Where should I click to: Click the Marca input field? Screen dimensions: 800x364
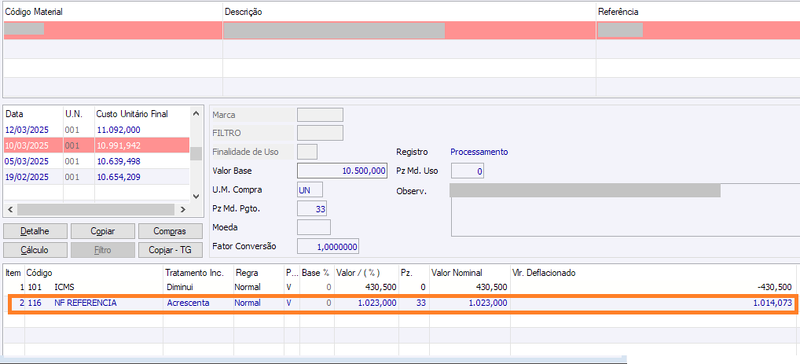[x=320, y=115]
